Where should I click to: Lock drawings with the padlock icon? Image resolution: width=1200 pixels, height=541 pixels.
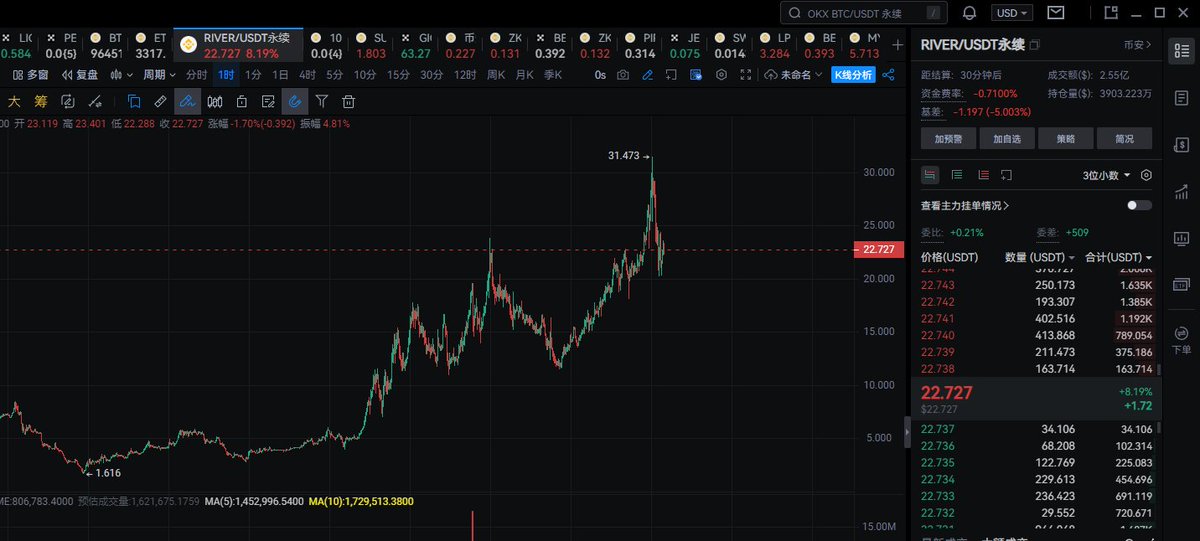241,101
